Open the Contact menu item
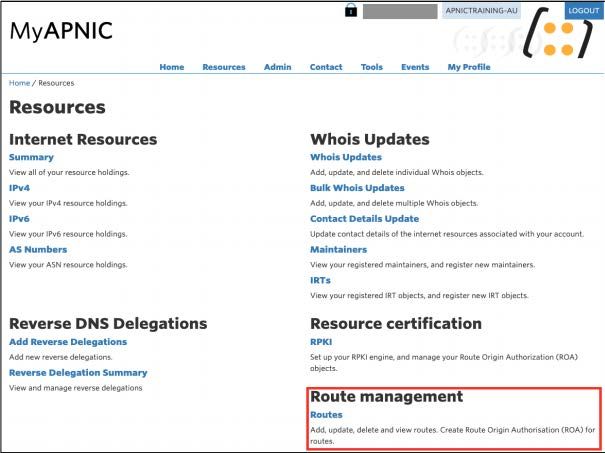Viewport: 605px width, 453px height. tap(326, 67)
